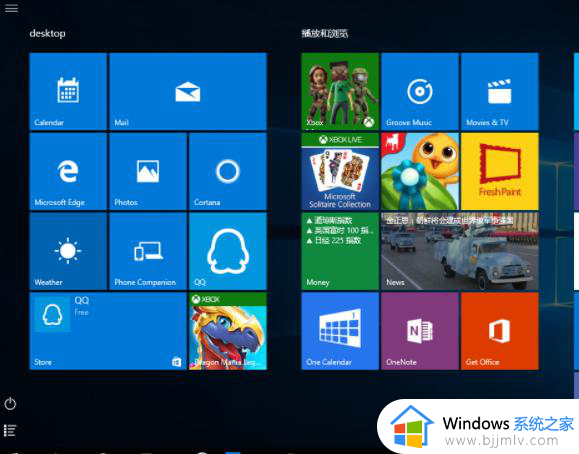Screen dimensions: 579x454
Task: Launch the Dragon Mania Legends tile
Action: pyautogui.click(x=228, y=331)
